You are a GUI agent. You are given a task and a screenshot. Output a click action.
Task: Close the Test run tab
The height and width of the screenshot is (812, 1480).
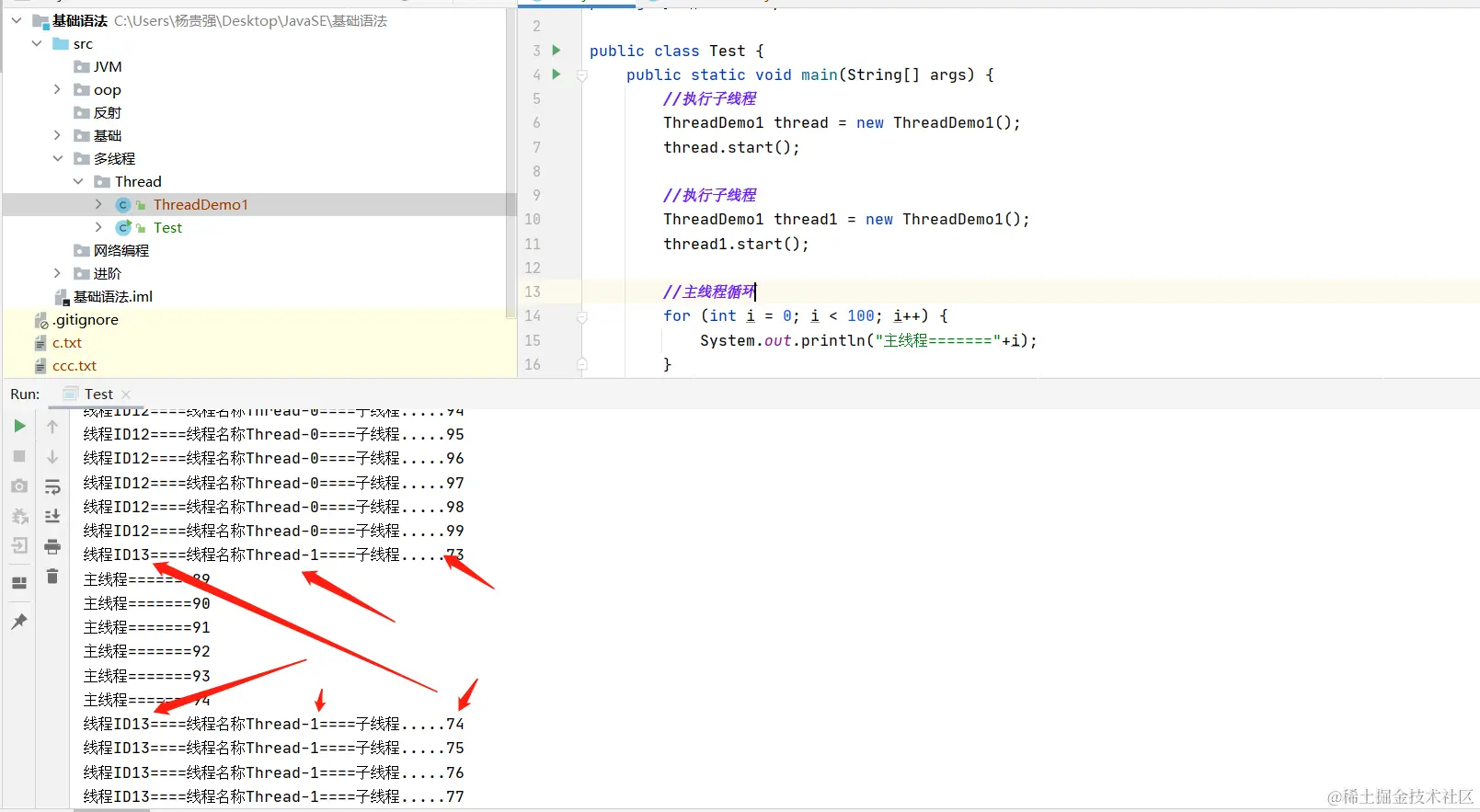pyautogui.click(x=126, y=395)
